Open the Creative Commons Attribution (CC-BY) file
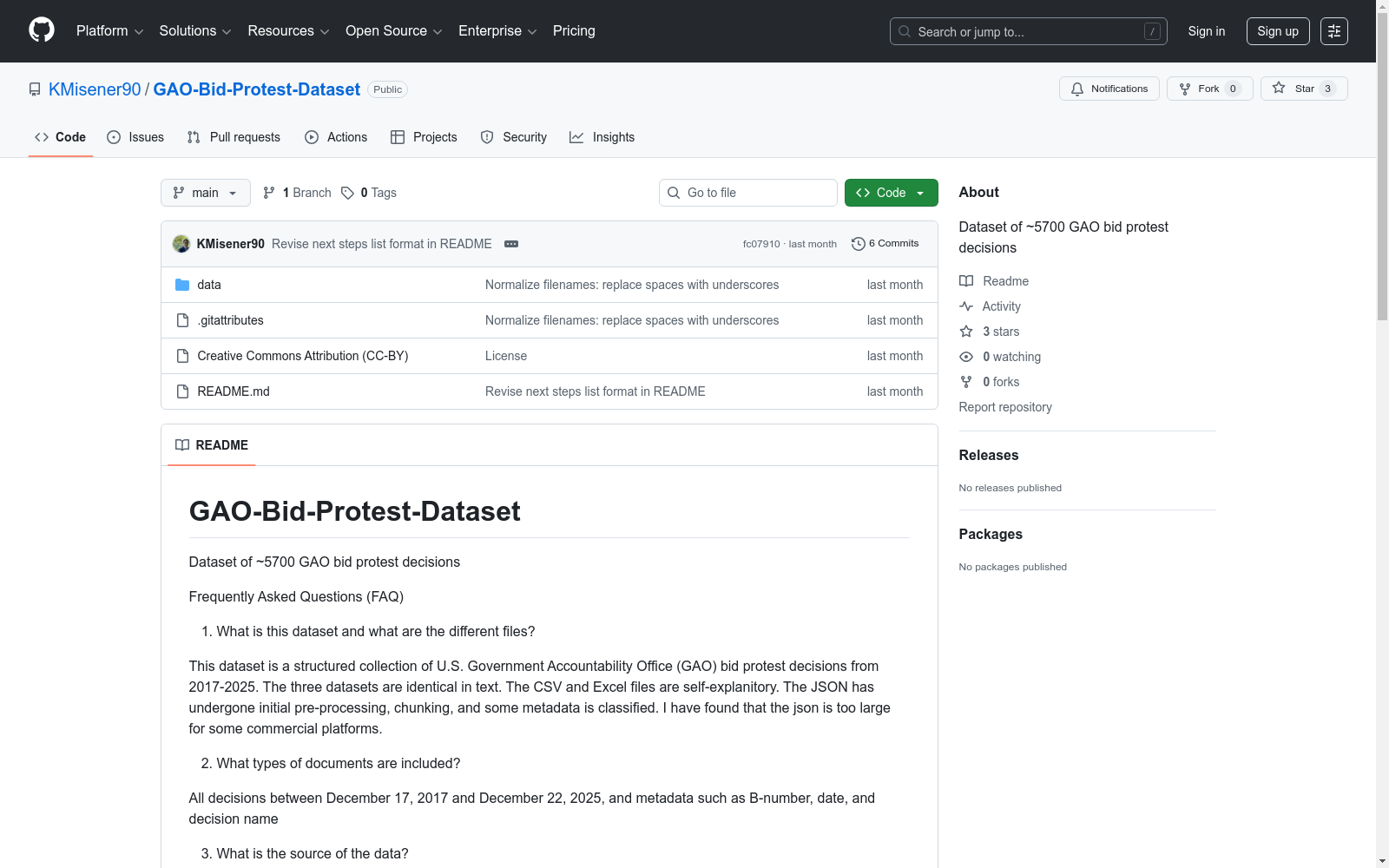Image resolution: width=1389 pixels, height=868 pixels. point(303,356)
